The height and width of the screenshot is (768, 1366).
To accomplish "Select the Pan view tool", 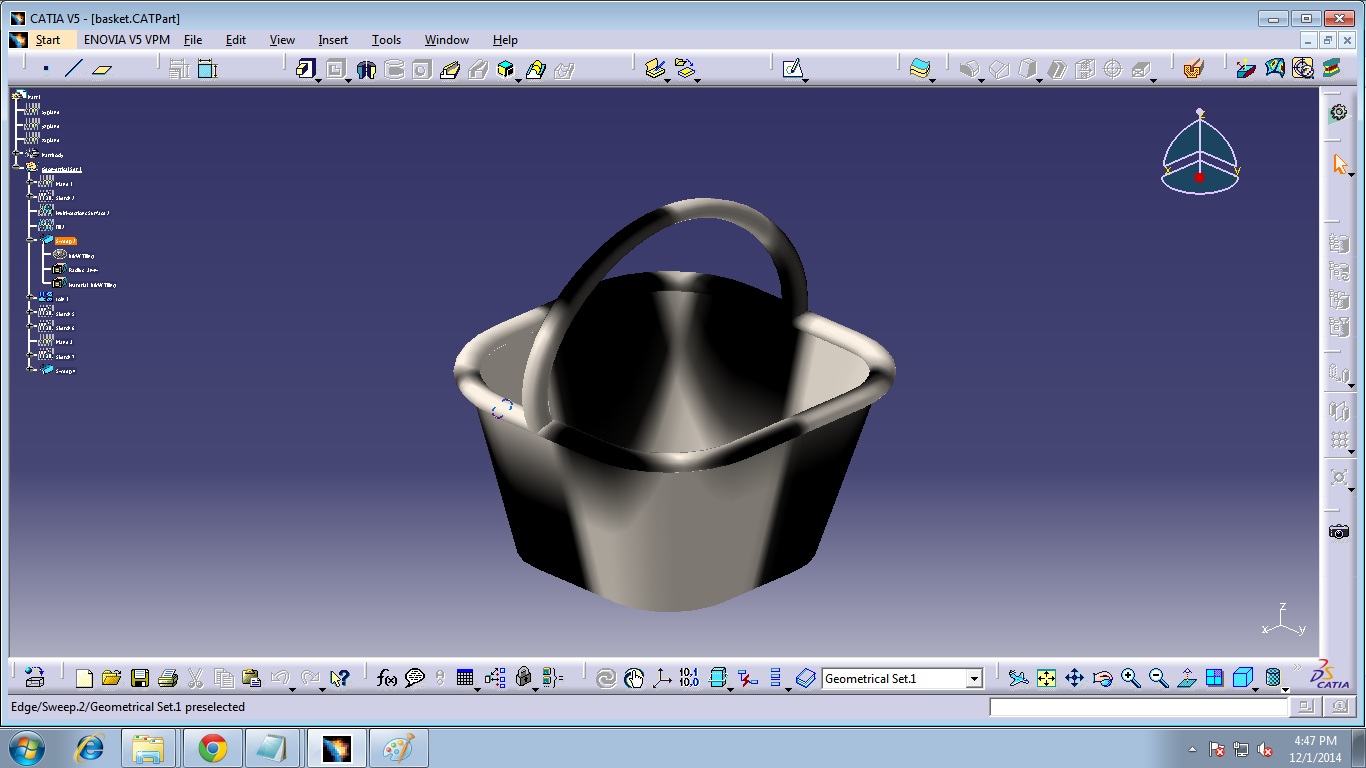I will 1074,678.
